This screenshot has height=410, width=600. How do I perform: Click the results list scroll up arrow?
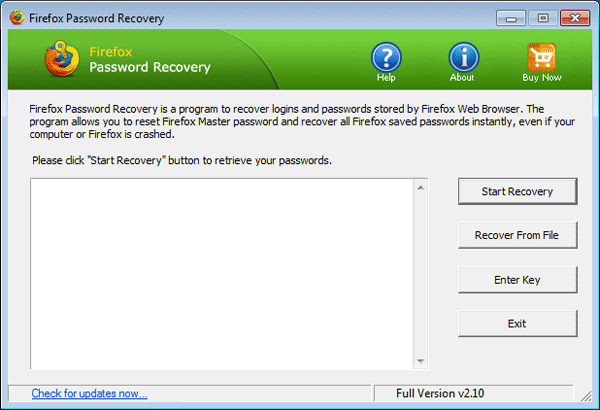coord(421,187)
